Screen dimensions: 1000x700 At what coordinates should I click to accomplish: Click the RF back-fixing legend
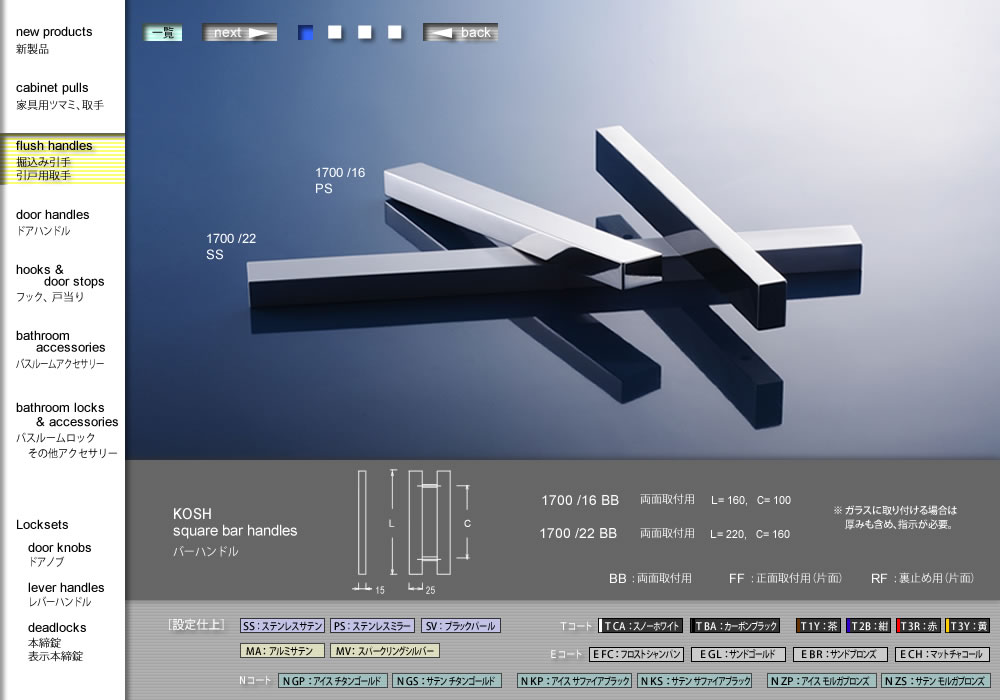pyautogui.click(x=922, y=578)
